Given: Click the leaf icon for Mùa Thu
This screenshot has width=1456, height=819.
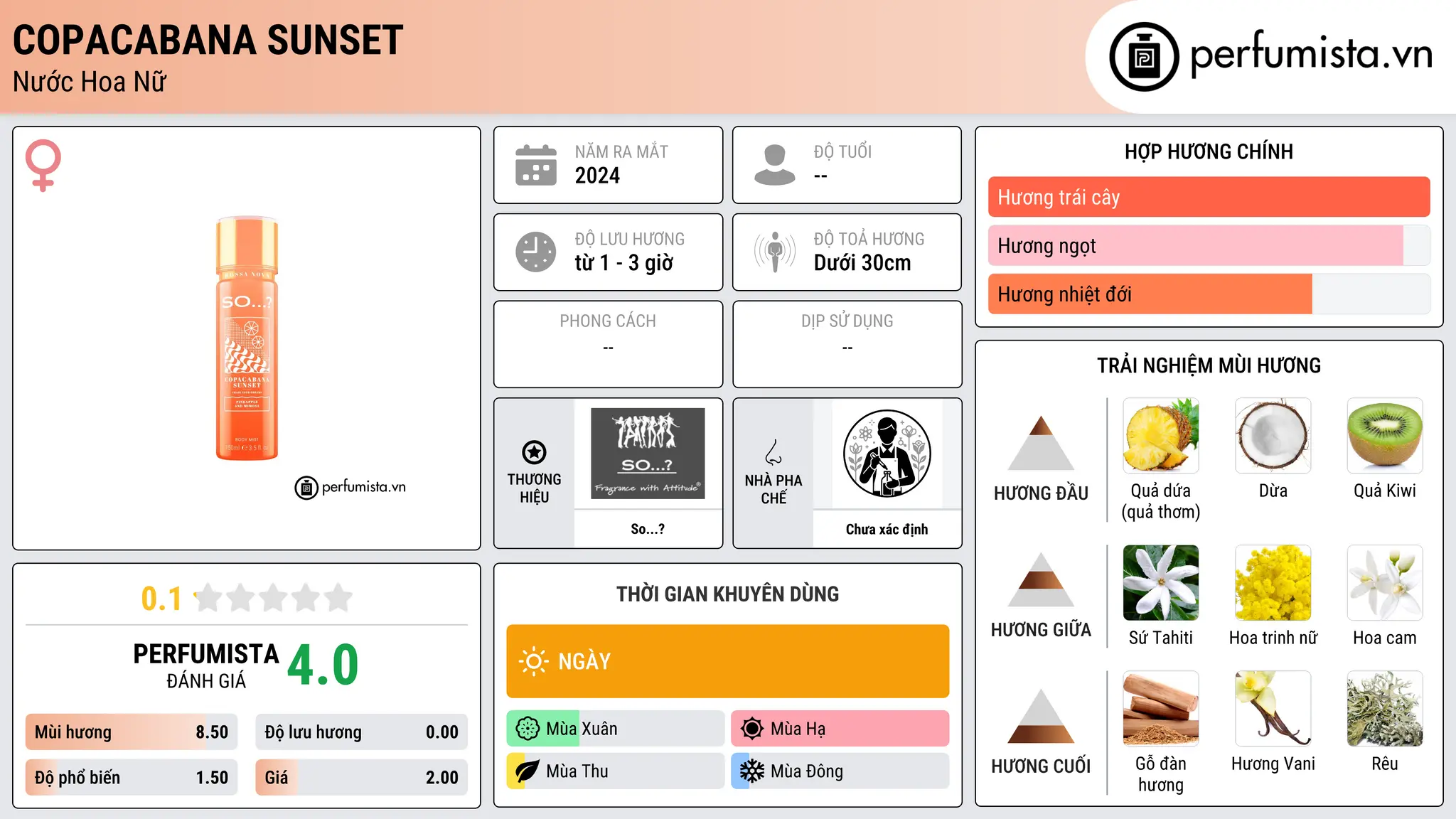Looking at the screenshot, I should [528, 771].
